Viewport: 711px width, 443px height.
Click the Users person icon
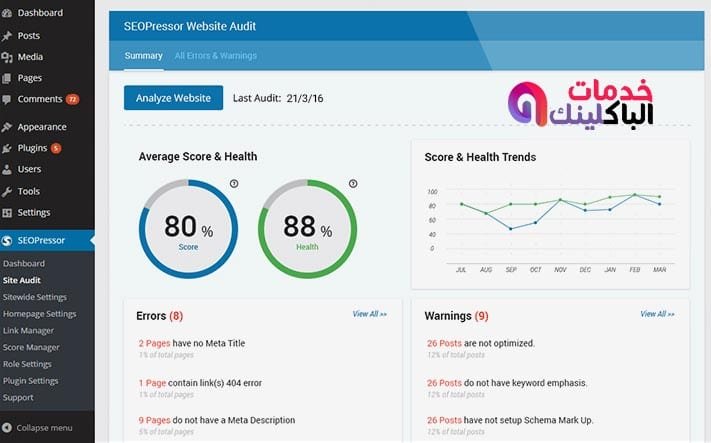(8, 169)
